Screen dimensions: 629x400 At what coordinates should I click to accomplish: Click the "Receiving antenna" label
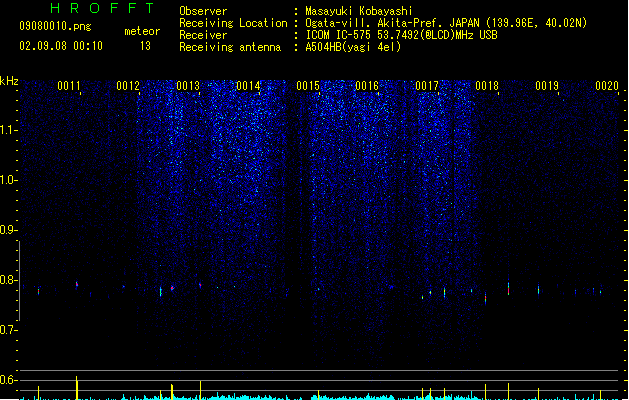pos(230,47)
